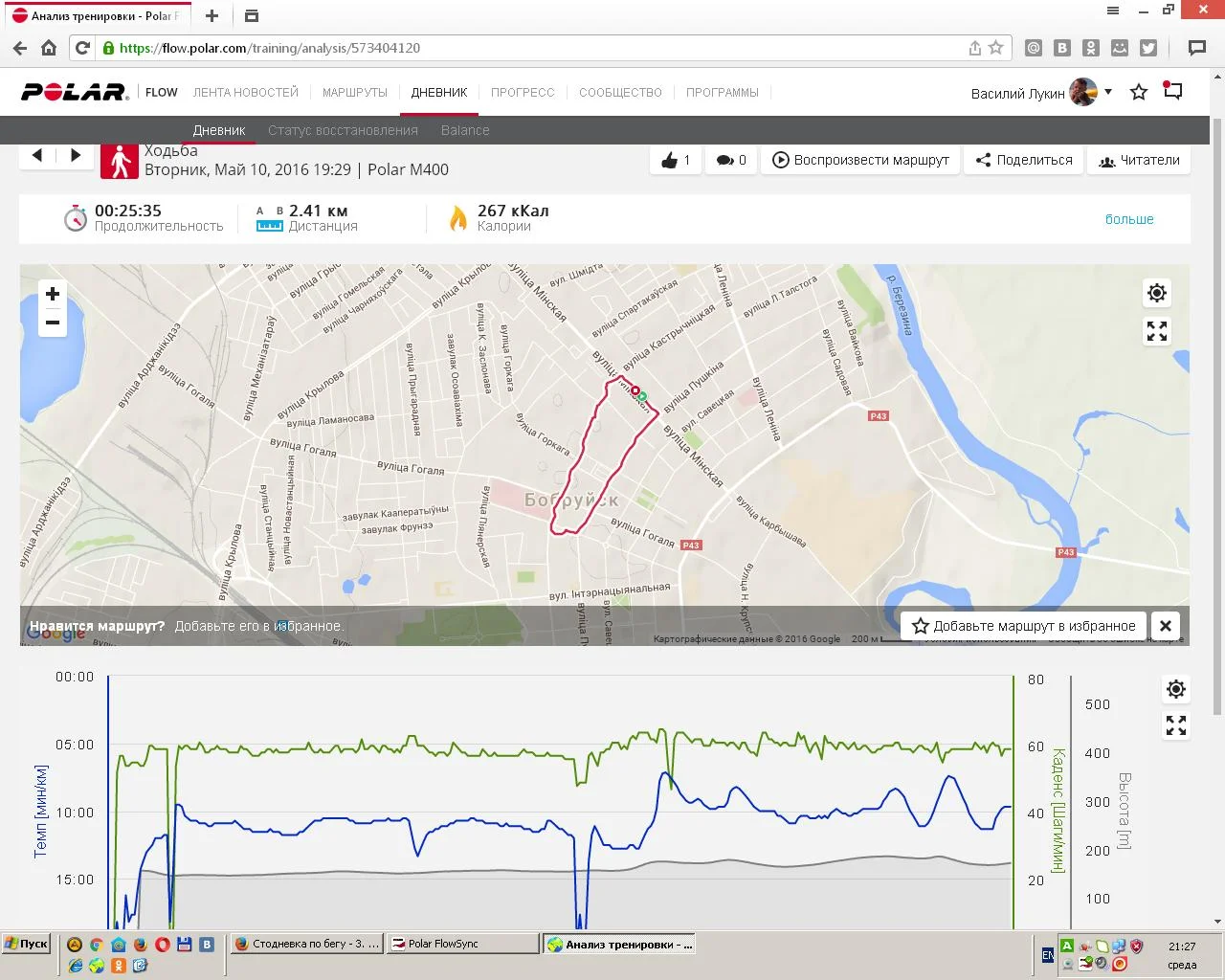Viewport: 1225px width, 980px height.
Task: Open the browser chat panel icon
Action: [1196, 48]
